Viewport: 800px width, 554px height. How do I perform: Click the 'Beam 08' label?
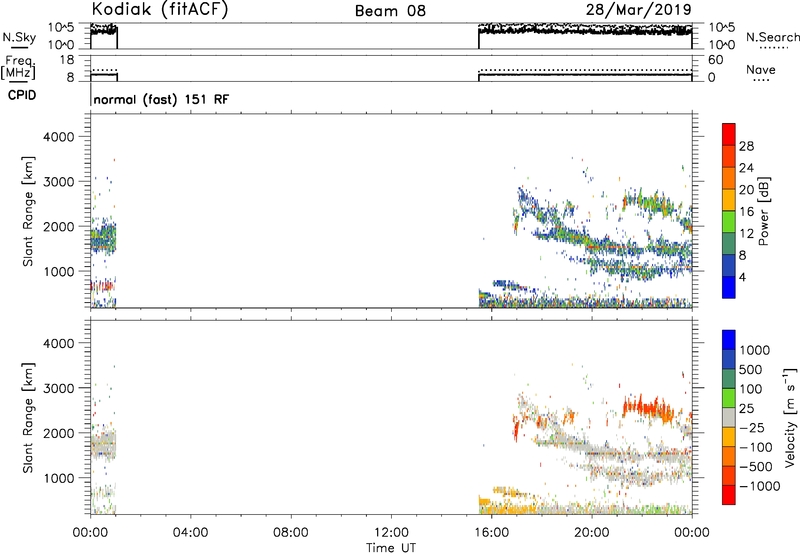(x=390, y=11)
